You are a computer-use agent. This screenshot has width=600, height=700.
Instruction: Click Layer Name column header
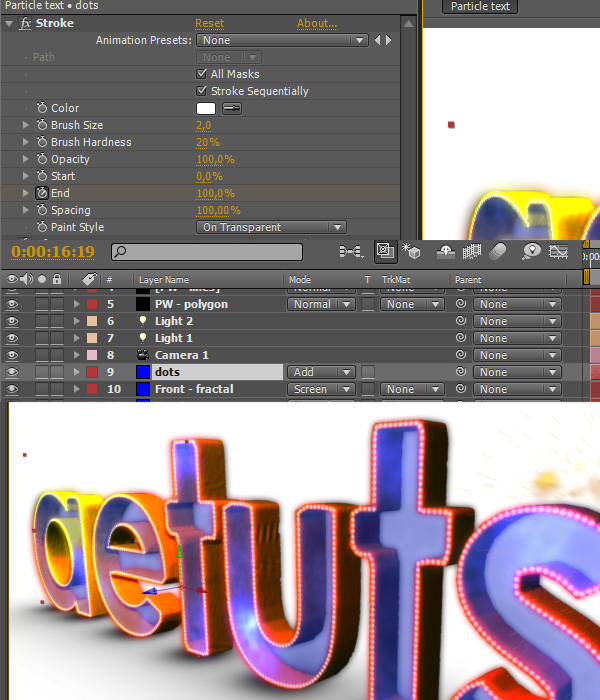point(164,280)
